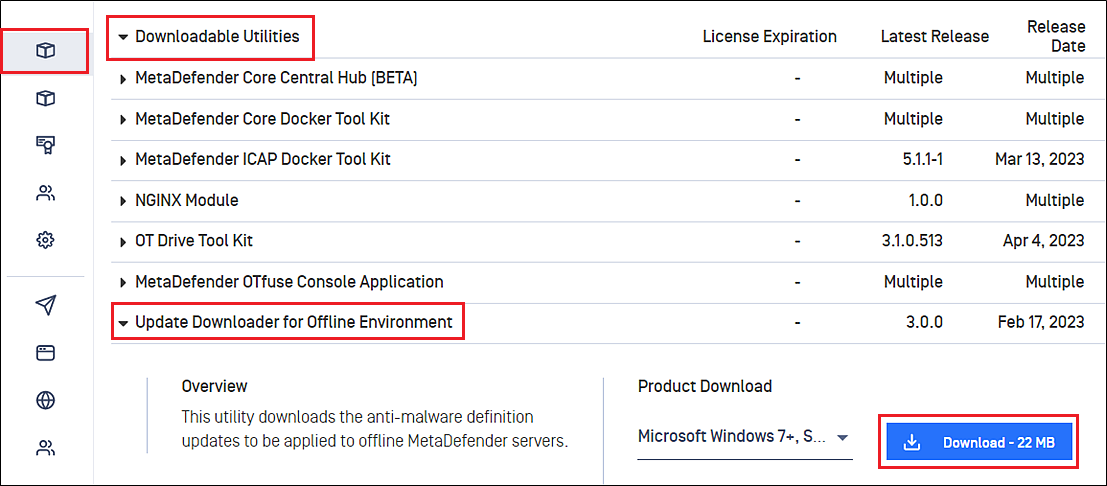Click version 5.1.1-1 in ICAP Docker row
Screen dimensions: 1107x486
click(921, 160)
